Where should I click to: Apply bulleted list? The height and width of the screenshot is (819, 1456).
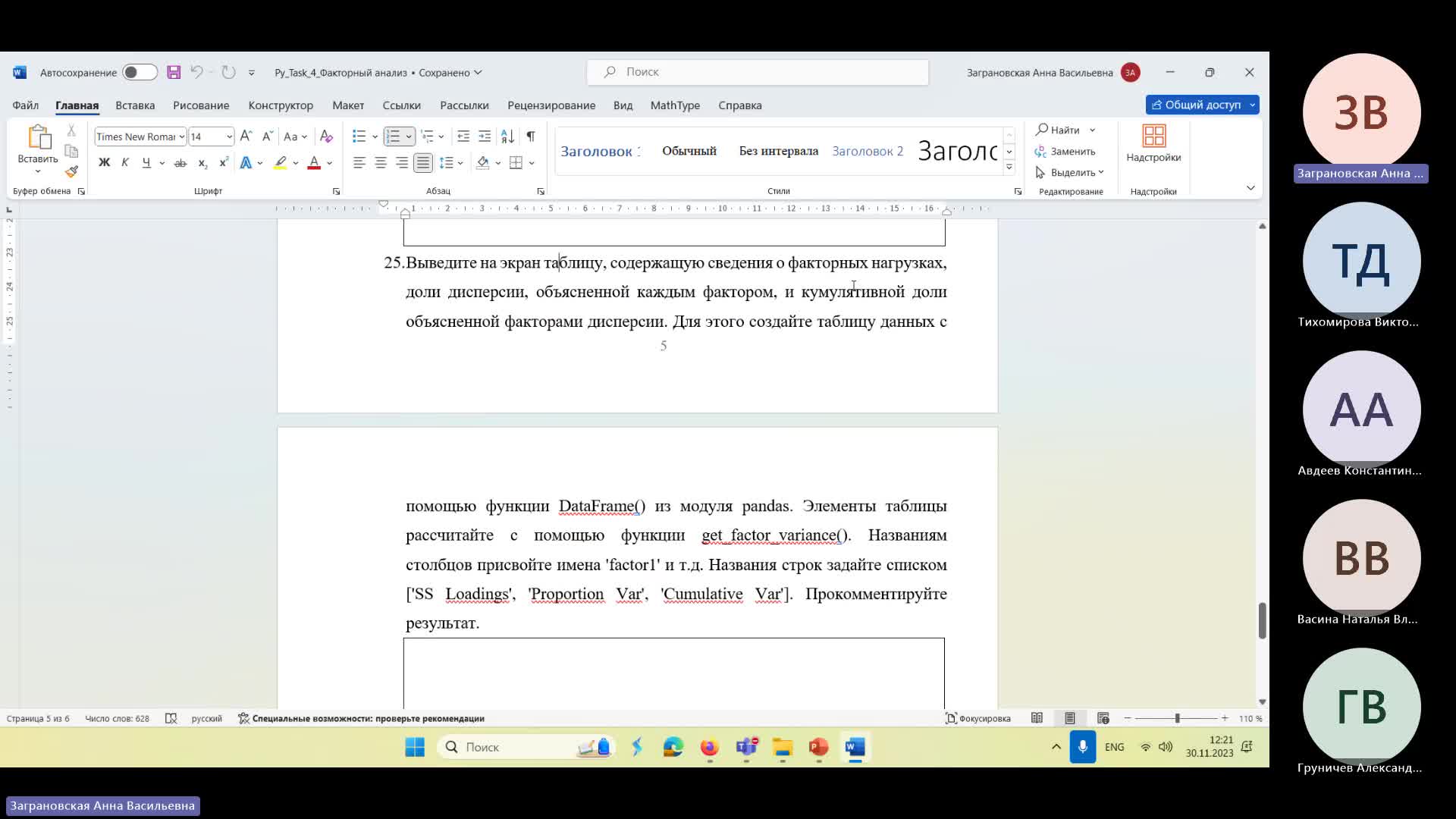(359, 136)
